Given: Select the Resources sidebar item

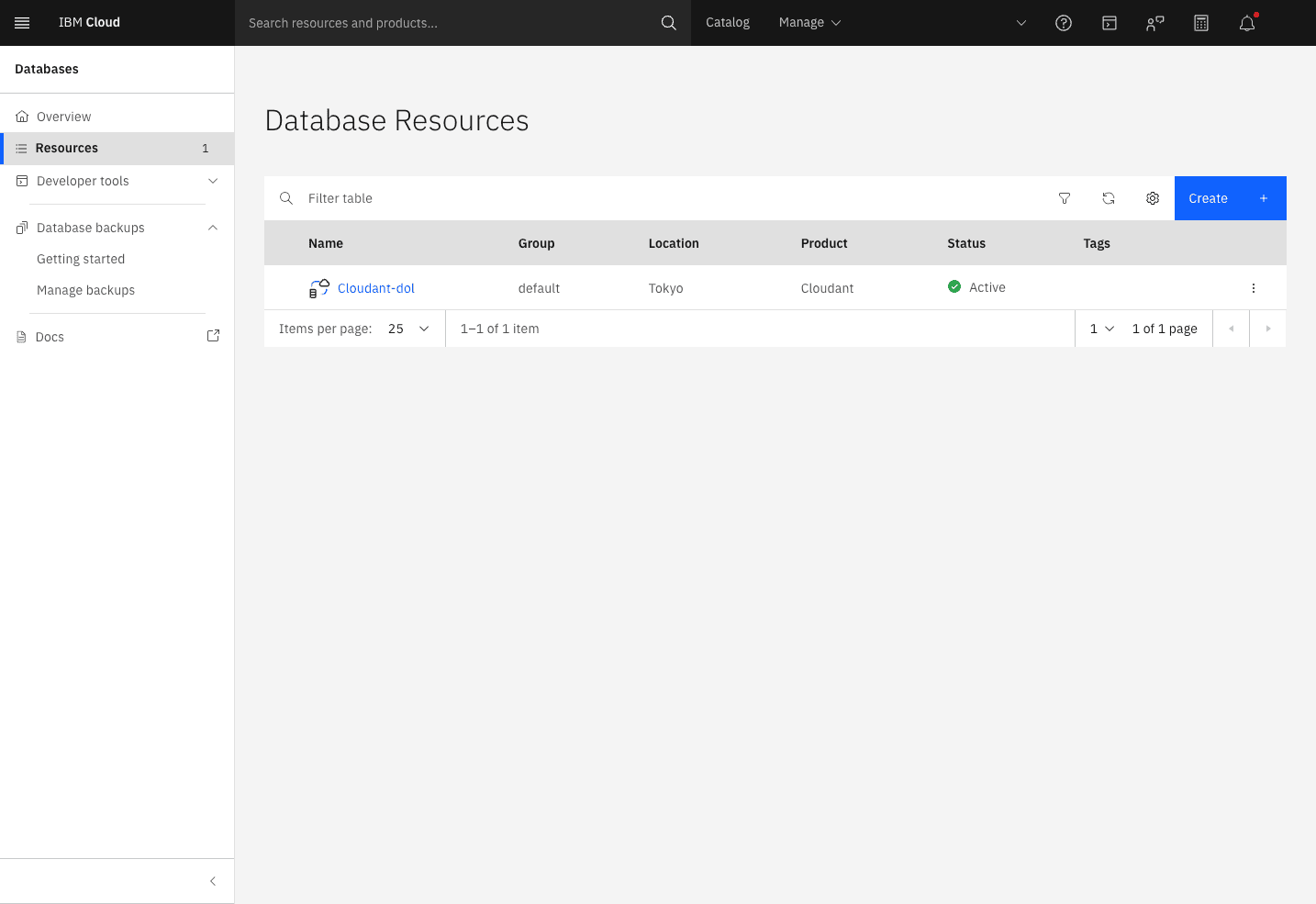Looking at the screenshot, I should click(x=117, y=149).
